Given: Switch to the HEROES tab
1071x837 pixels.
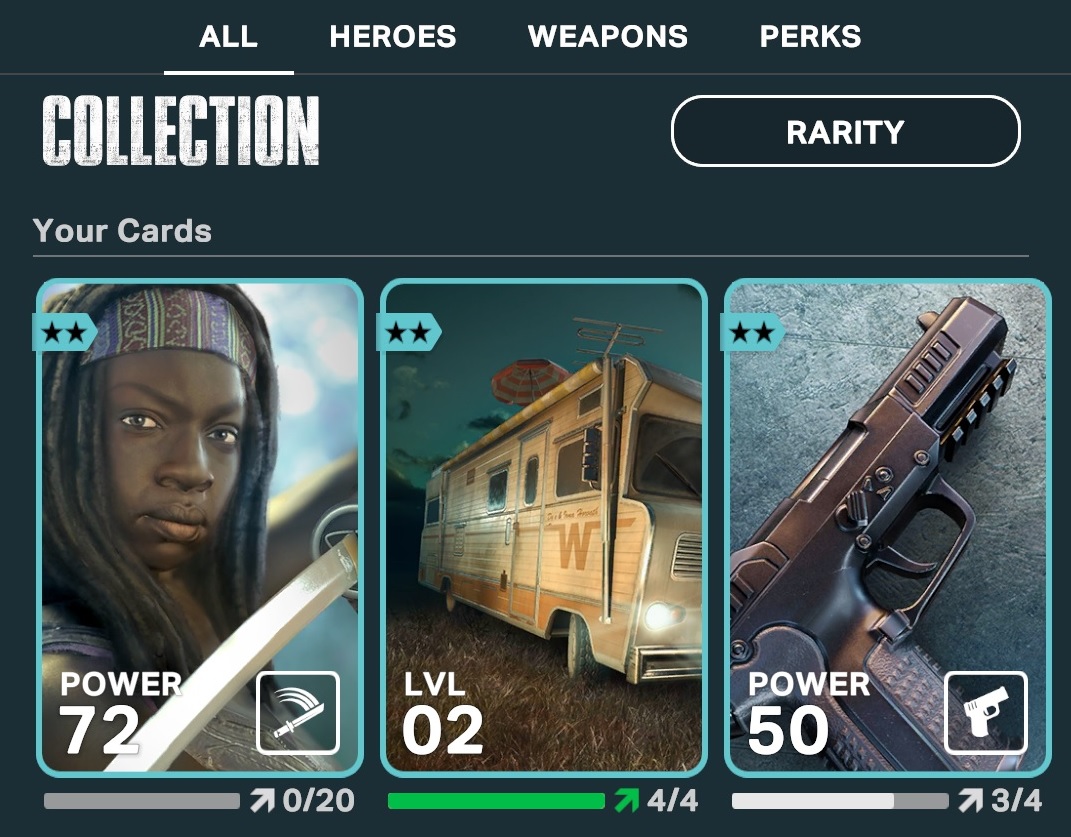Looking at the screenshot, I should coord(393,36).
